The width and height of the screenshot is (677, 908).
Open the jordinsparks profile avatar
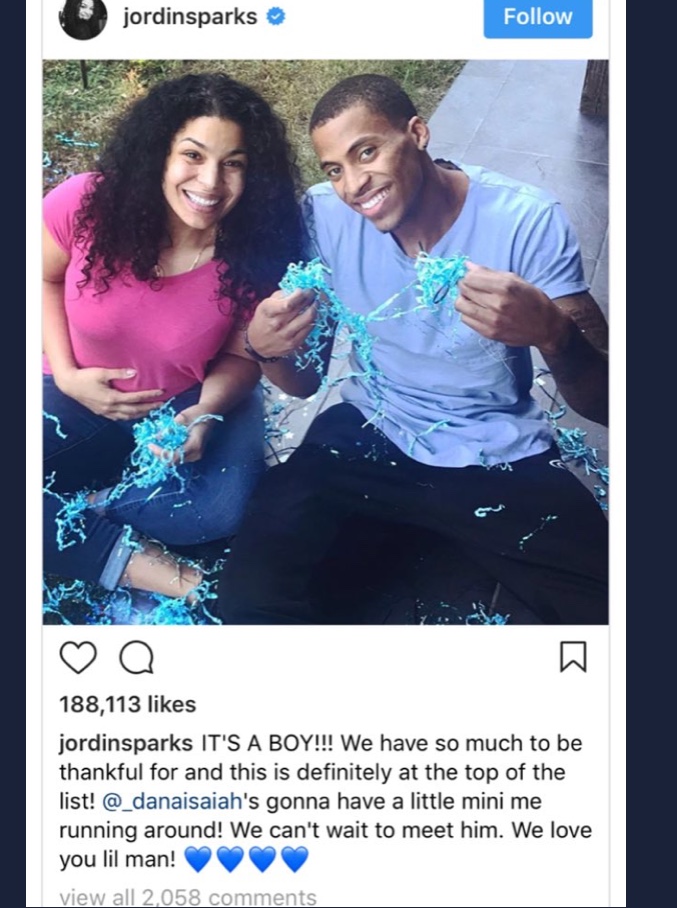(x=83, y=17)
